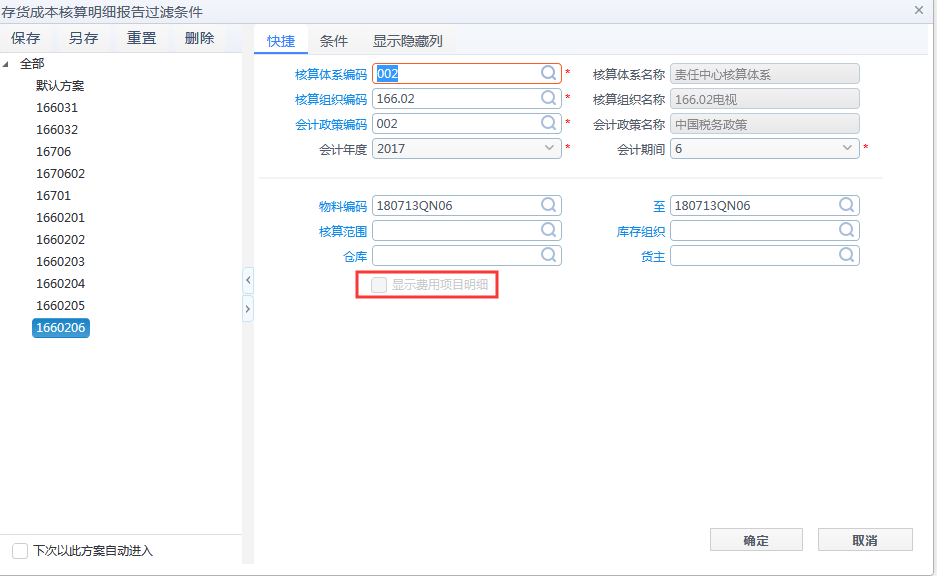Select scheme 1660201 in the list

click(60, 218)
